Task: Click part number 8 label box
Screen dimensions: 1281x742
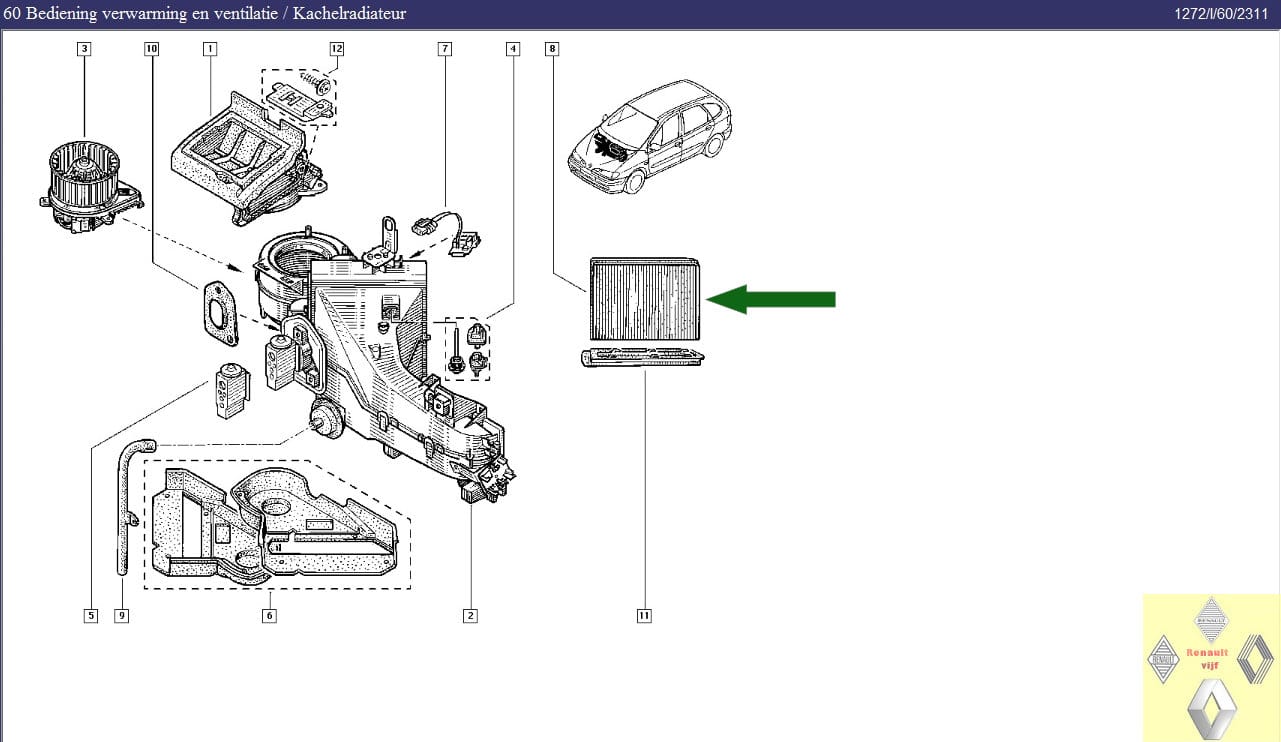Action: point(552,48)
